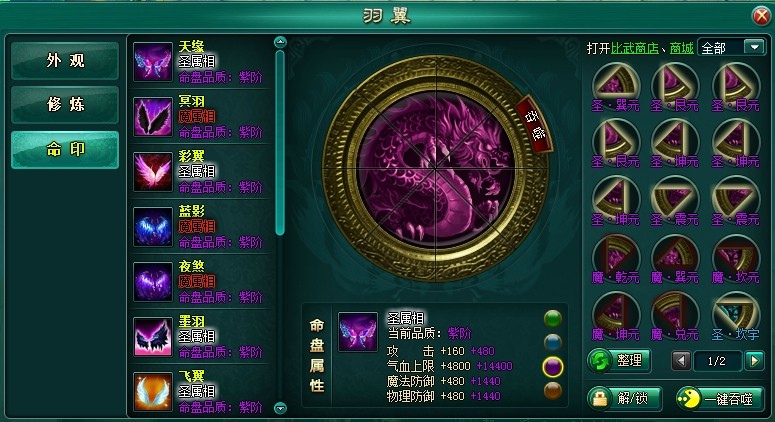Switch to the 修炼 tab

[65, 105]
